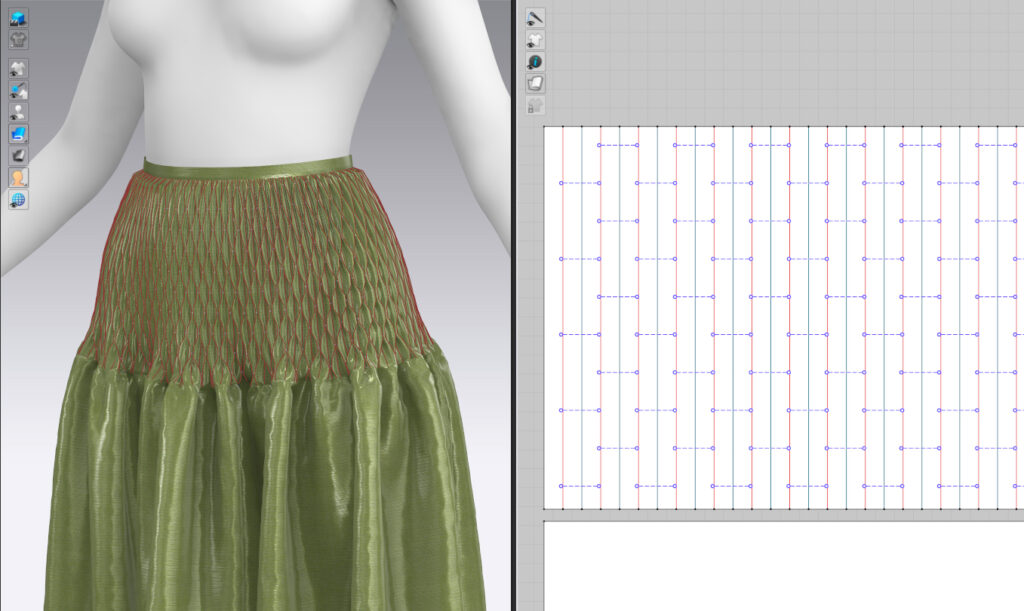Expand the avatar icon's hidden tool options

click(x=25, y=183)
